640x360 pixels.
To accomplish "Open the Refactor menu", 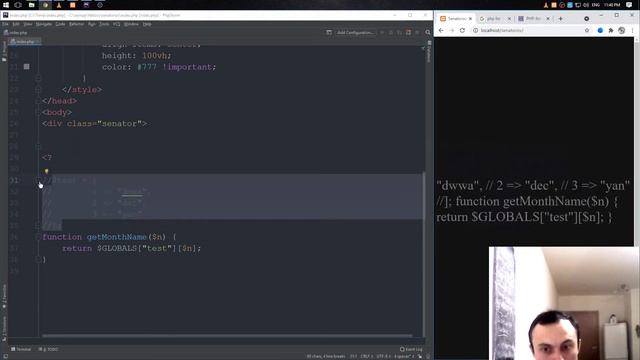I will 76,24.
